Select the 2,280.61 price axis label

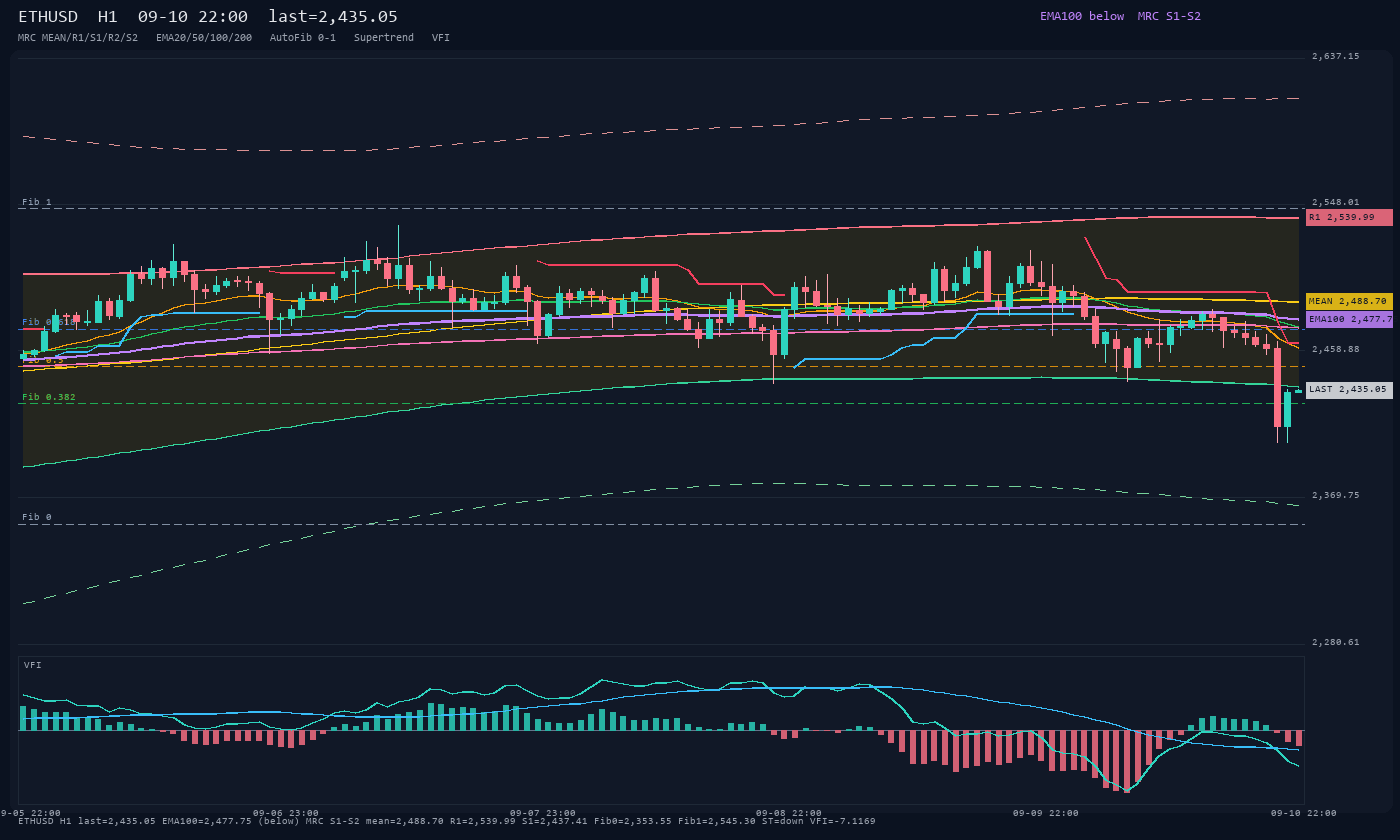[x=1336, y=642]
